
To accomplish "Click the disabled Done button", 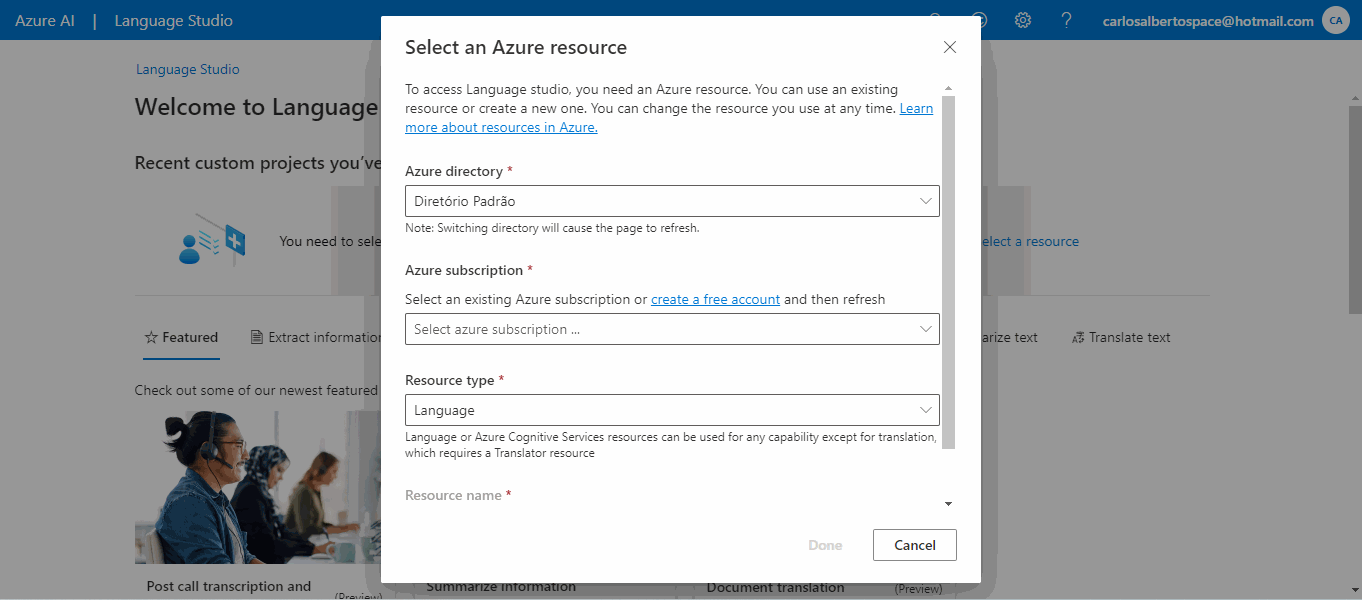I will pos(825,545).
